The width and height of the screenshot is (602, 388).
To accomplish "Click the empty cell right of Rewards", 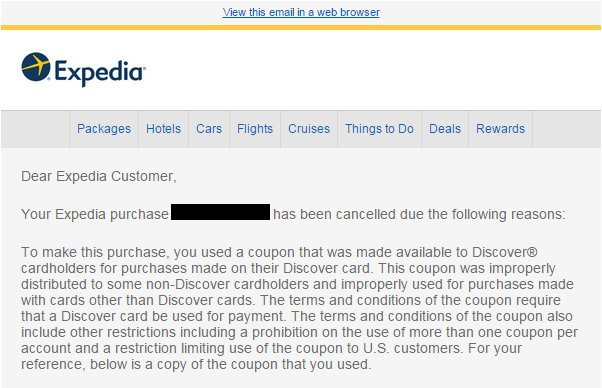I will (567, 129).
